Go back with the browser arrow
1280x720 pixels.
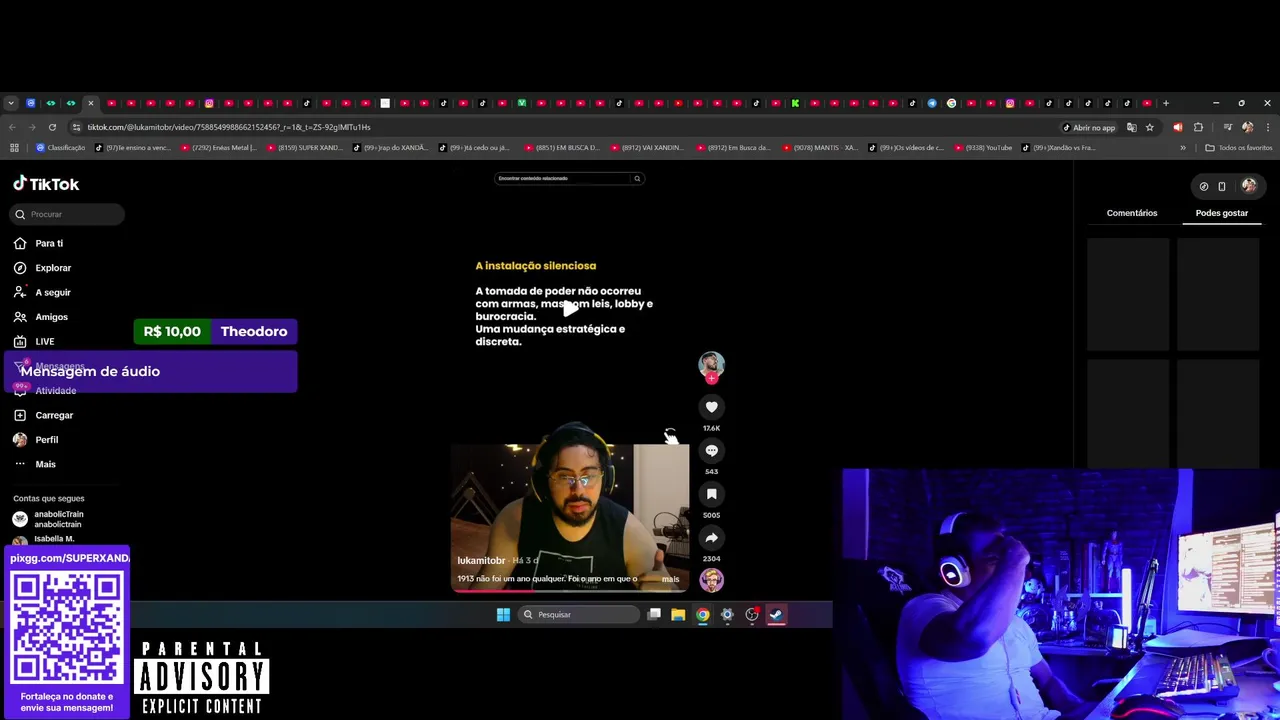[12, 127]
